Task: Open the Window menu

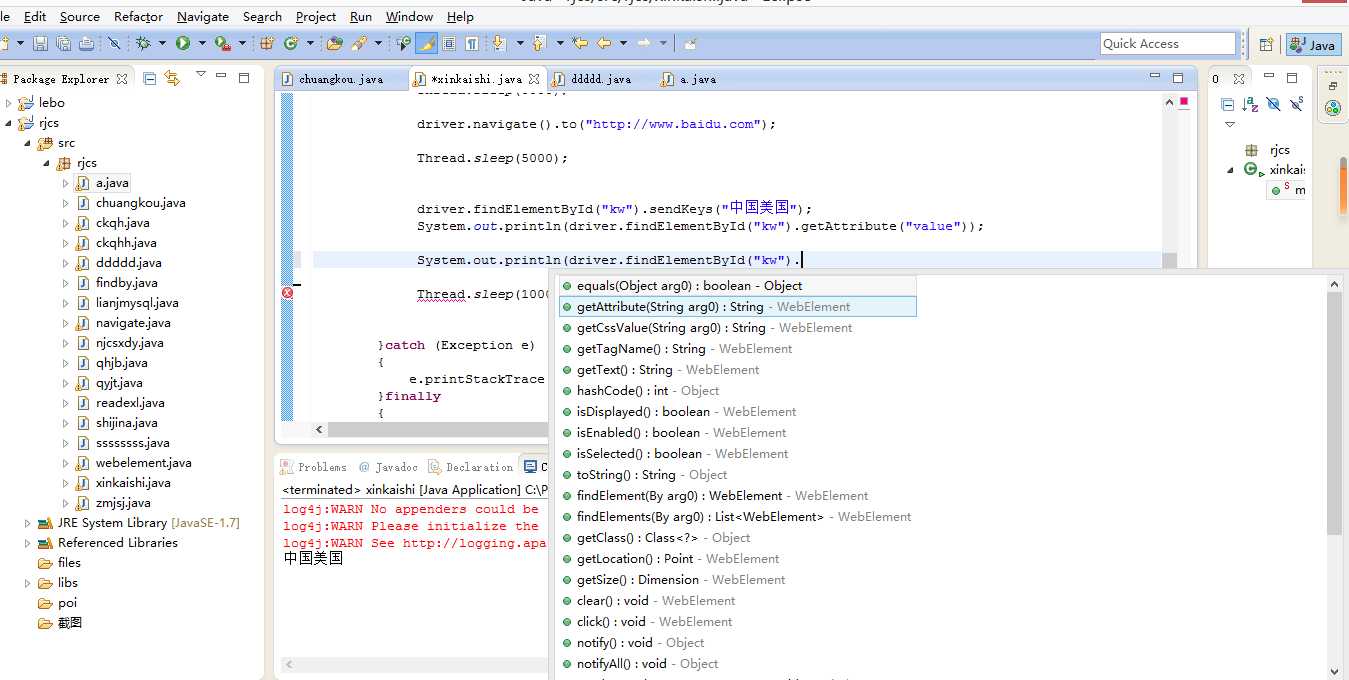Action: point(410,17)
